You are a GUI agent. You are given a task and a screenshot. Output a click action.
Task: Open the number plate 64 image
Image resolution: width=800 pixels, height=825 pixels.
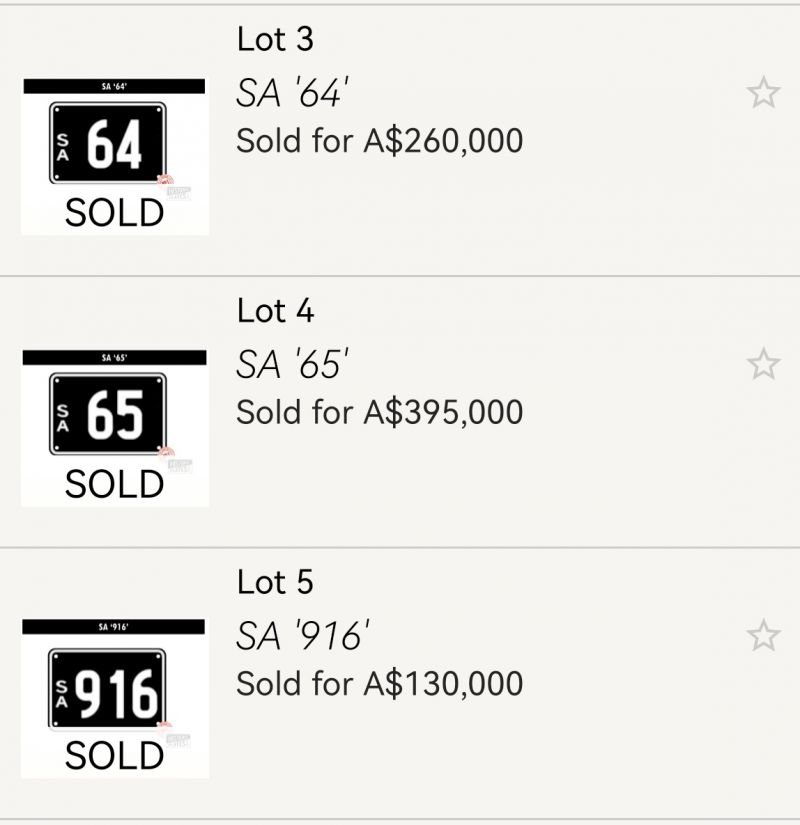coord(108,144)
